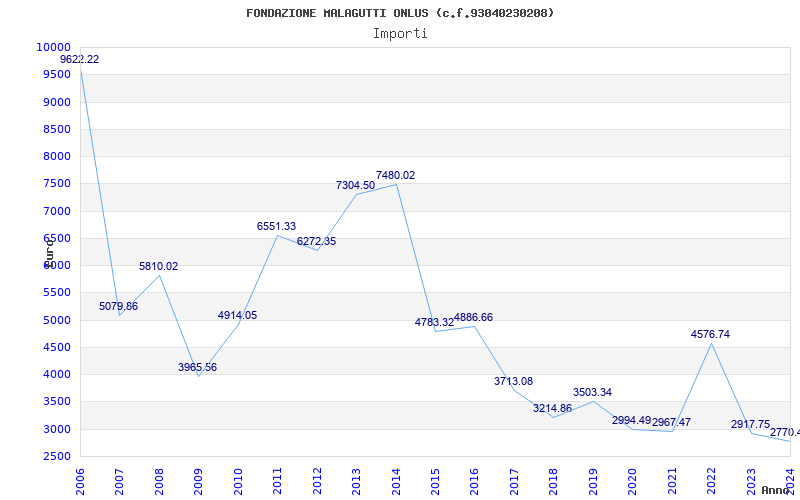
Task: Click x-axis year 2017
Action: (x=514, y=482)
